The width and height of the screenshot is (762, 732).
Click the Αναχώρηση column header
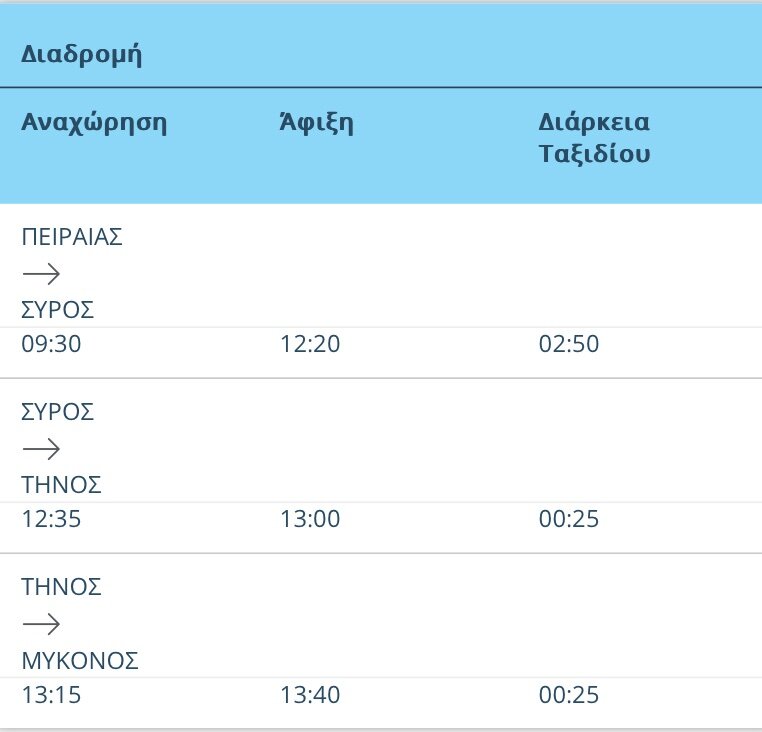pos(94,123)
